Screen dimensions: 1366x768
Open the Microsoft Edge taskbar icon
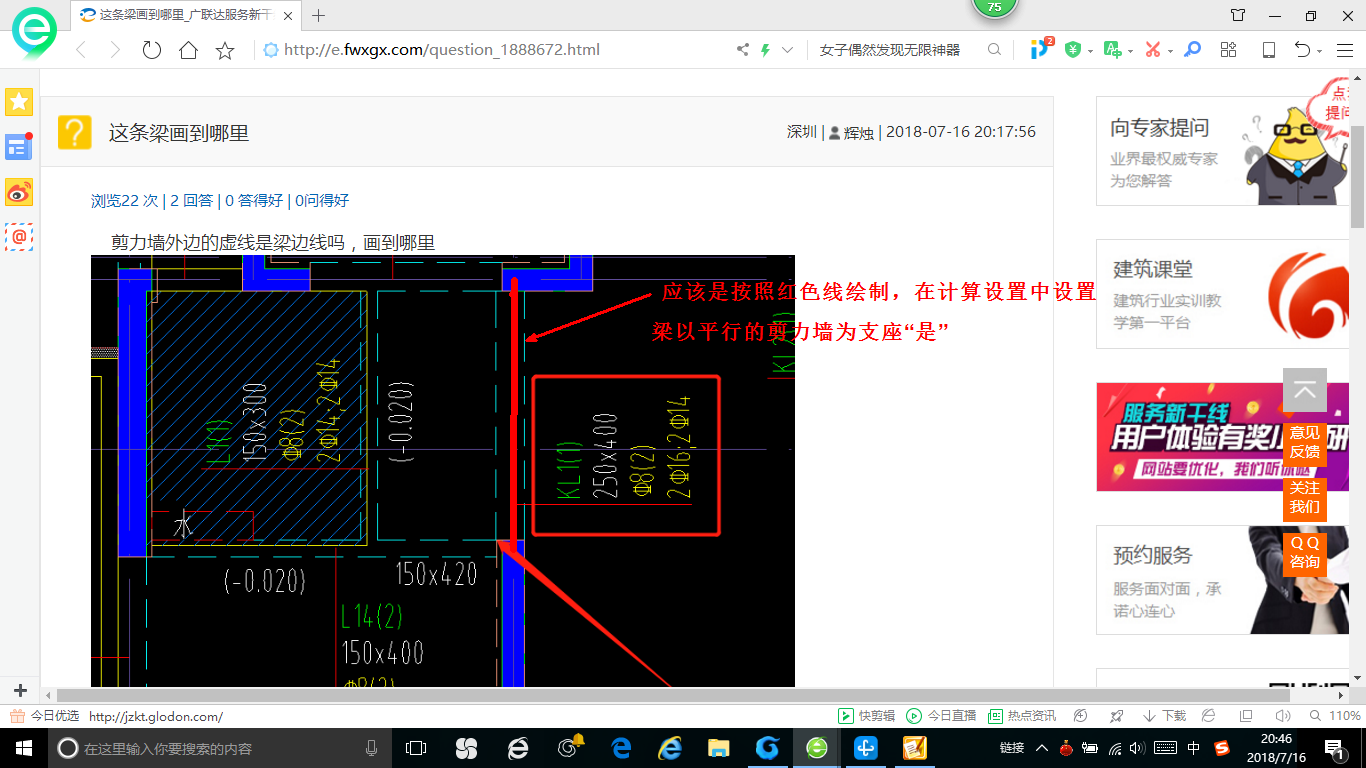click(620, 748)
